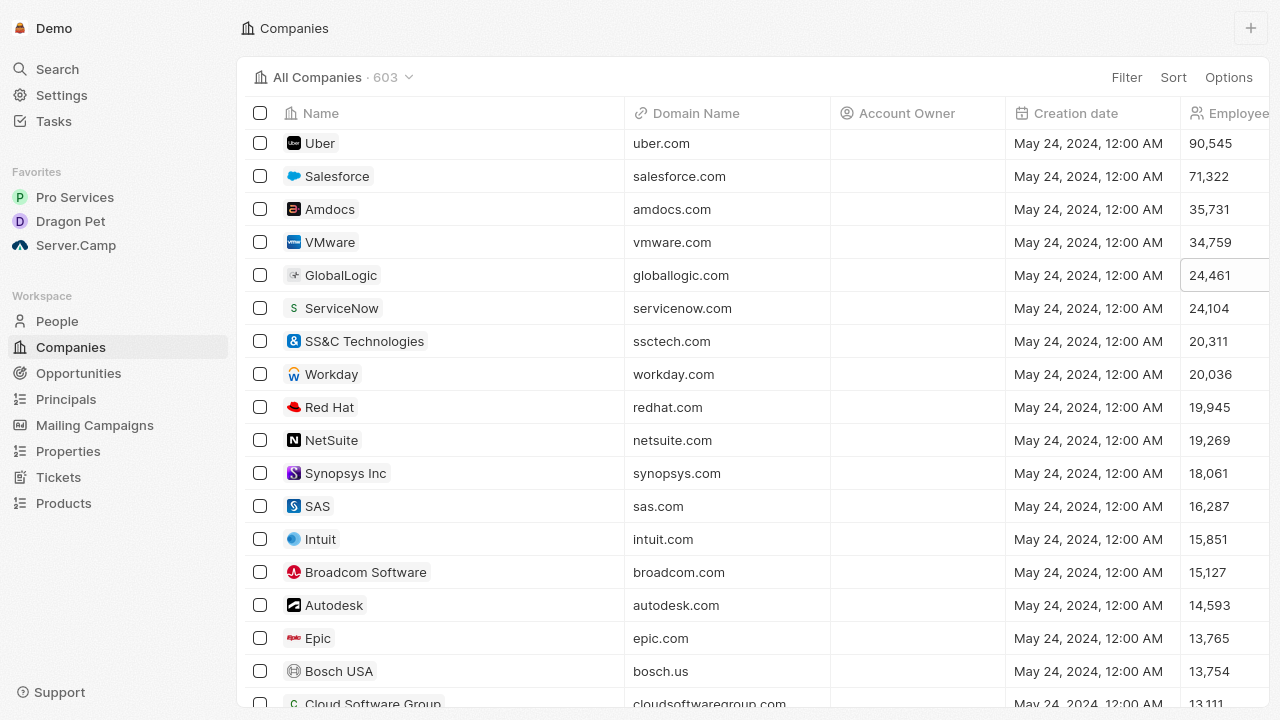The height and width of the screenshot is (720, 1280).
Task: Open the SS&C Technologies company record
Action: [x=356, y=341]
